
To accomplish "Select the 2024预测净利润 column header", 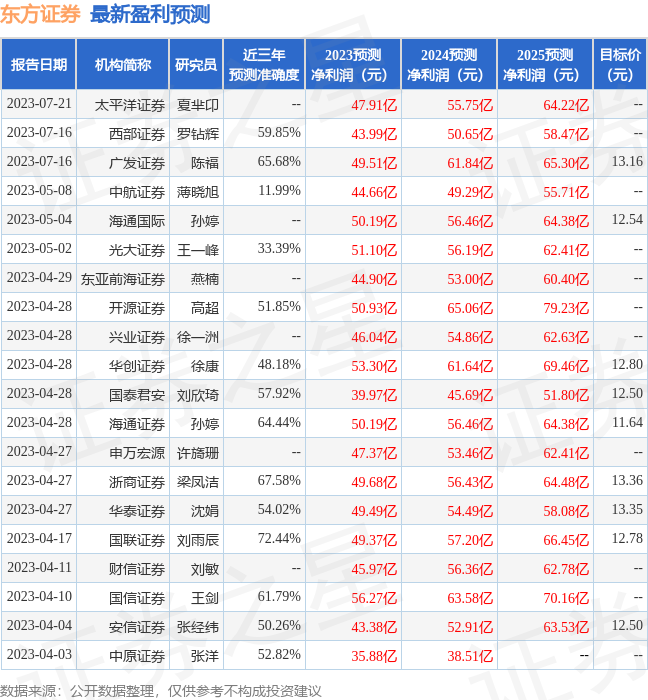I will 449,65.
